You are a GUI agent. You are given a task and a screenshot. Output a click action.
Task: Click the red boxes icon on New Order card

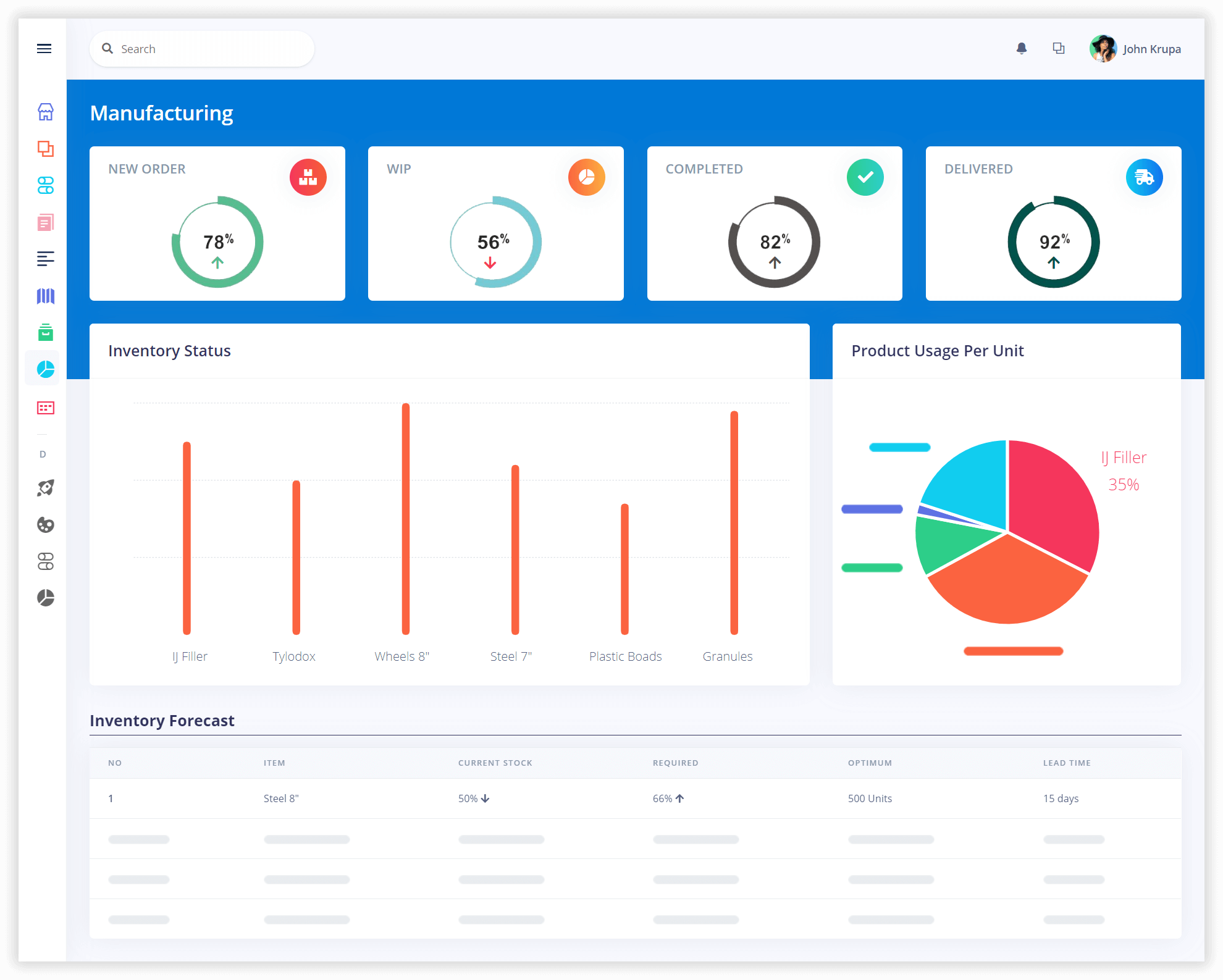coord(308,177)
